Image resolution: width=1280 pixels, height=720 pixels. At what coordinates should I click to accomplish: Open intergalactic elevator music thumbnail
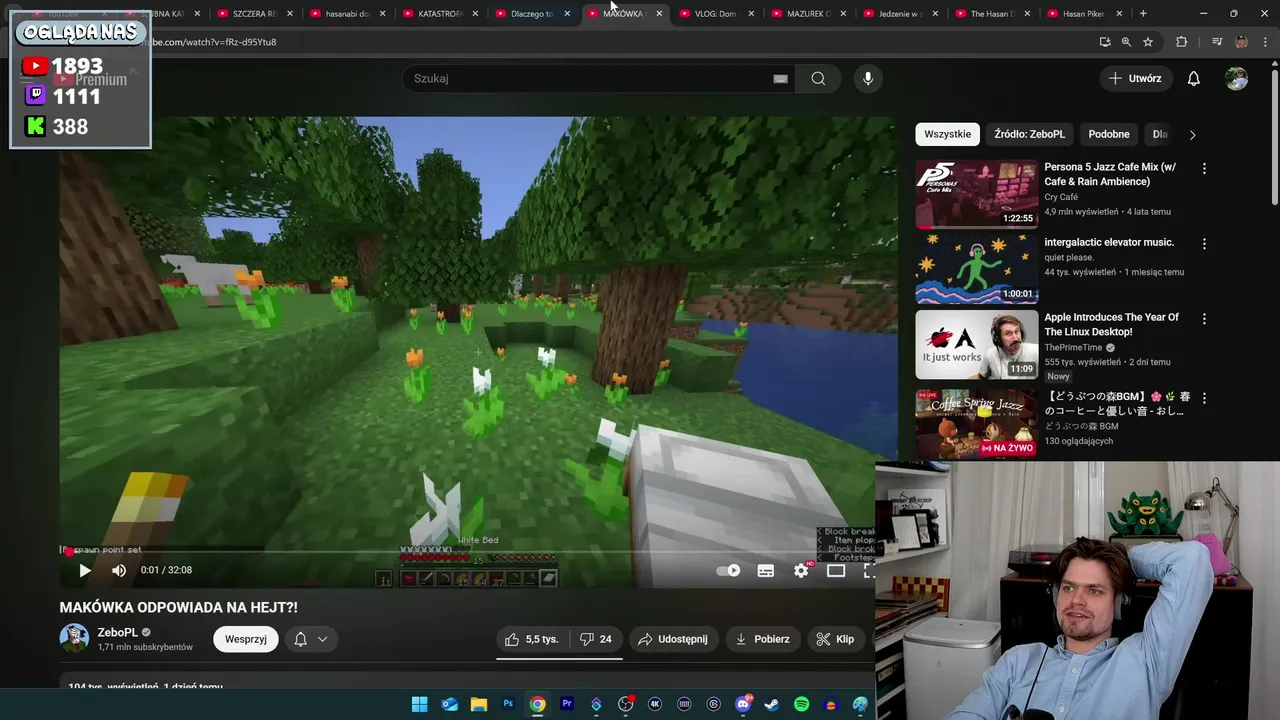point(977,269)
